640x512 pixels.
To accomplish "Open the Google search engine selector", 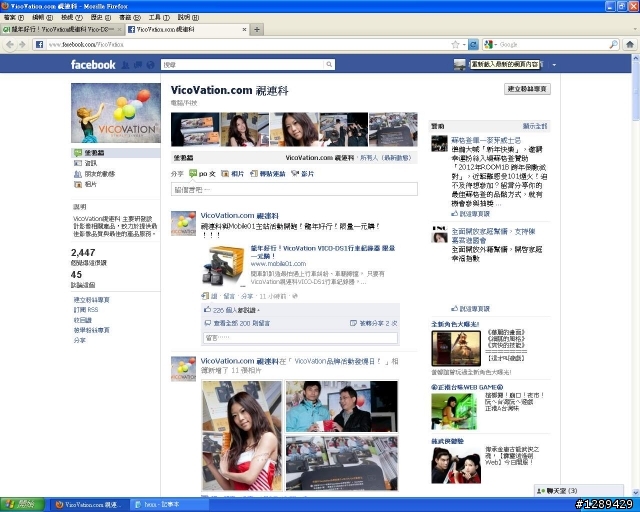I will 490,45.
